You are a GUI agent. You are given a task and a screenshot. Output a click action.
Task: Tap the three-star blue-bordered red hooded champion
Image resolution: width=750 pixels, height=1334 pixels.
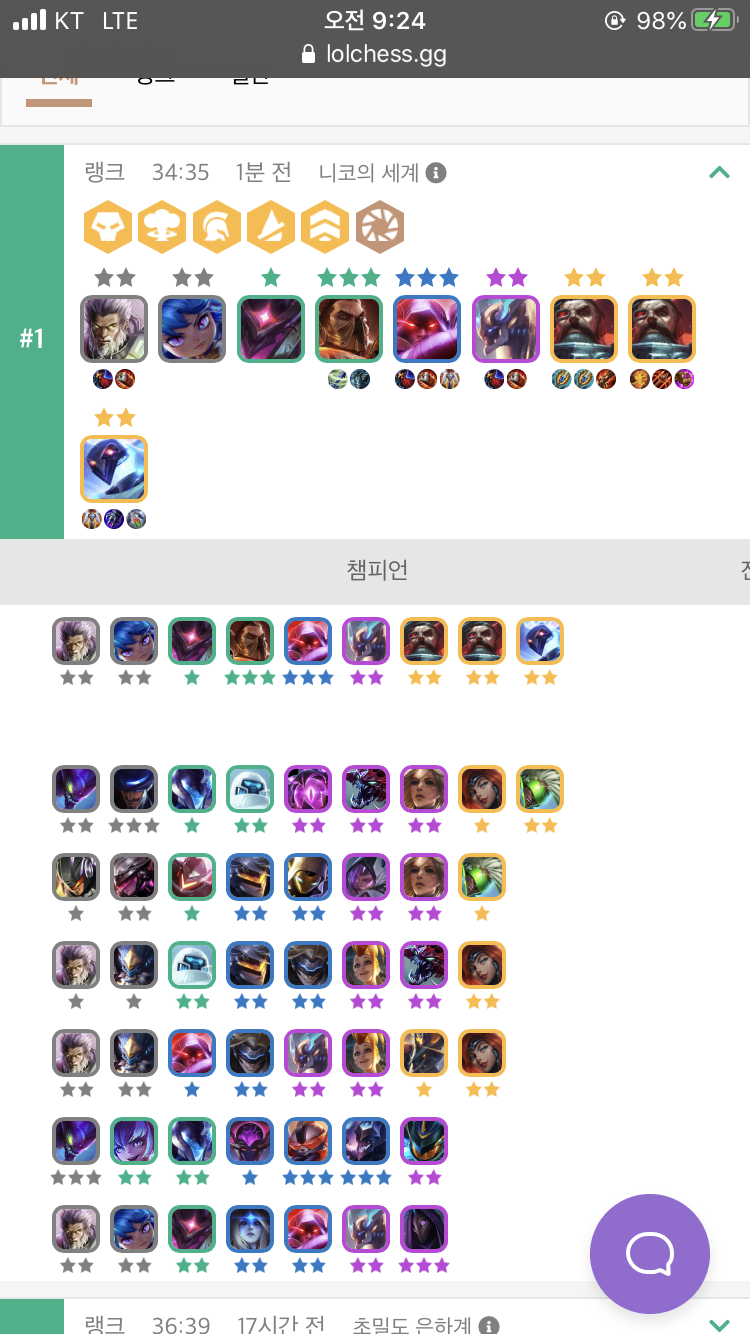pos(427,329)
